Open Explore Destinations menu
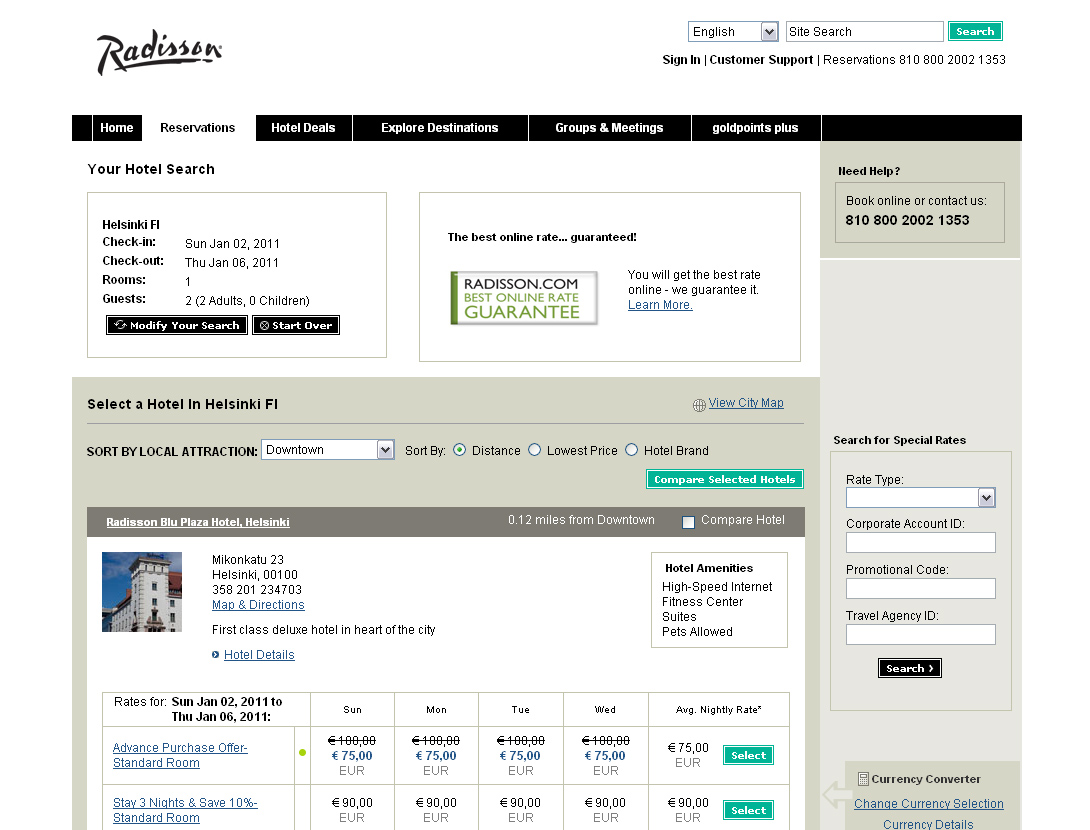 click(439, 128)
